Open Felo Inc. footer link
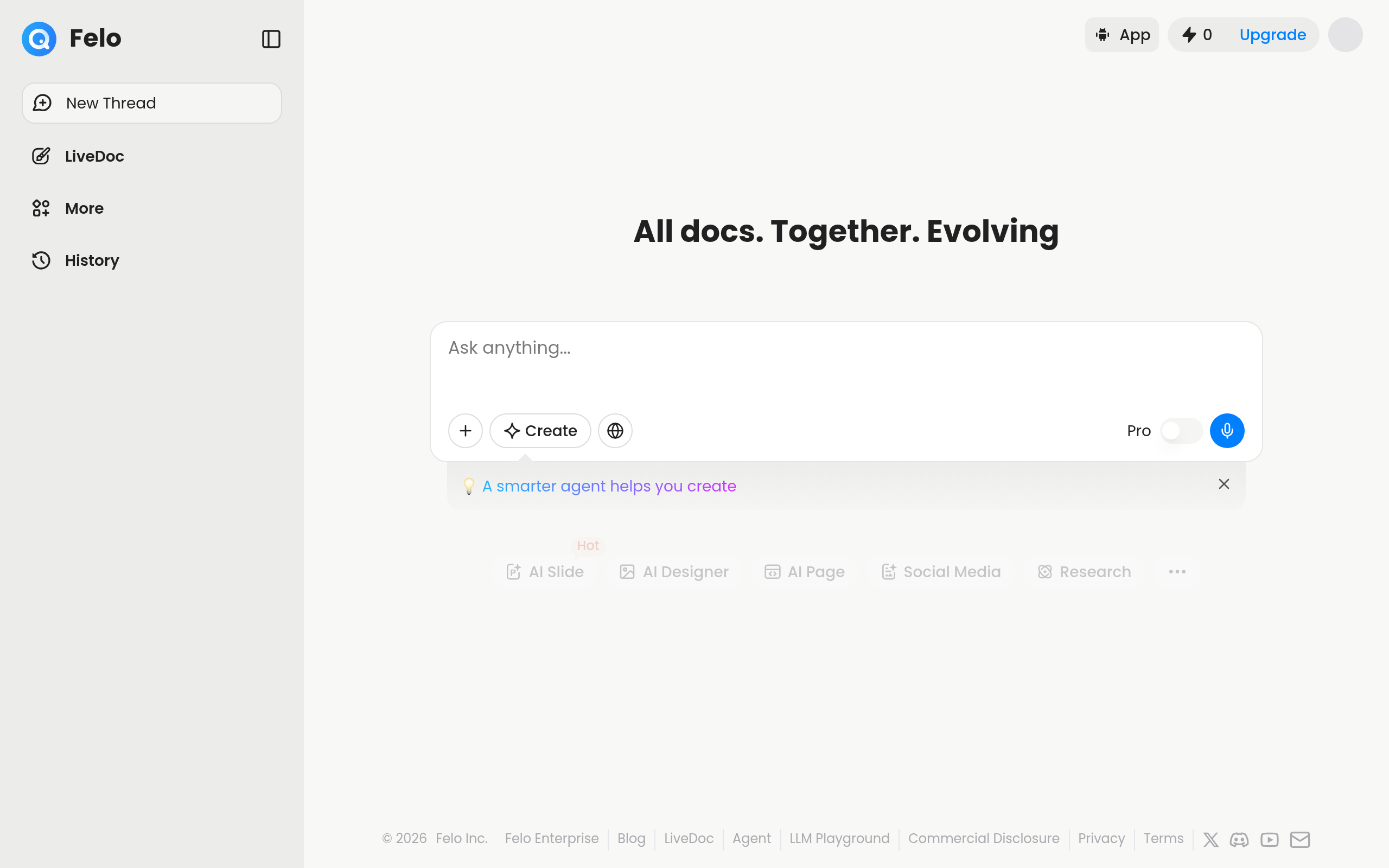This screenshot has height=868, width=1389. coord(462,839)
